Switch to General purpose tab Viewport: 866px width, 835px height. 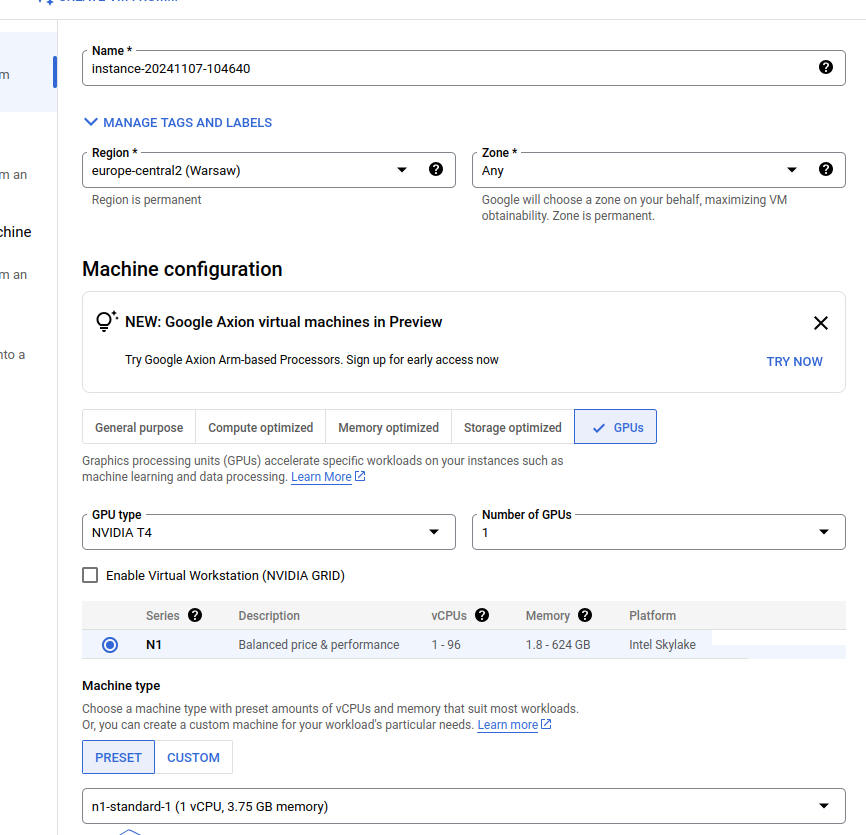[139, 427]
